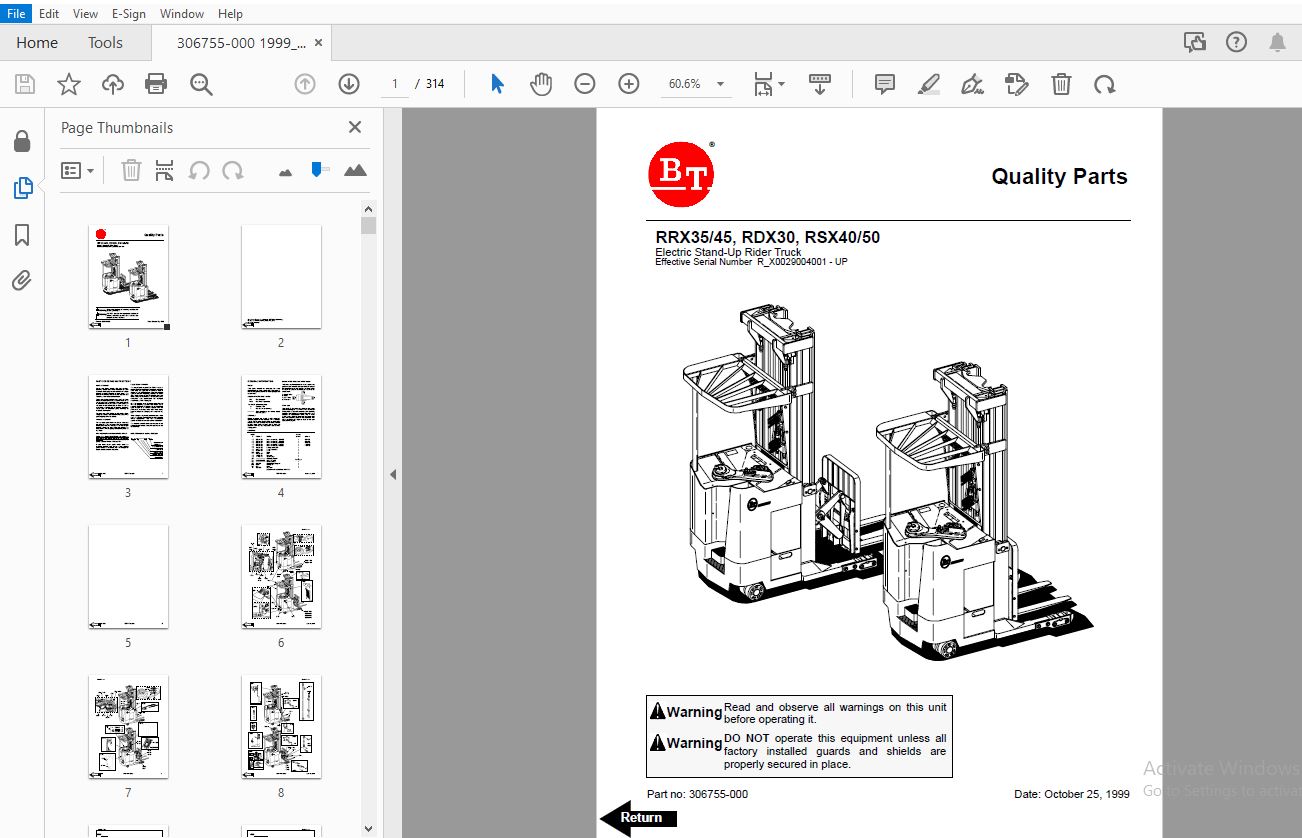Open the security lock panel icon
The height and width of the screenshot is (838, 1302).
22,141
